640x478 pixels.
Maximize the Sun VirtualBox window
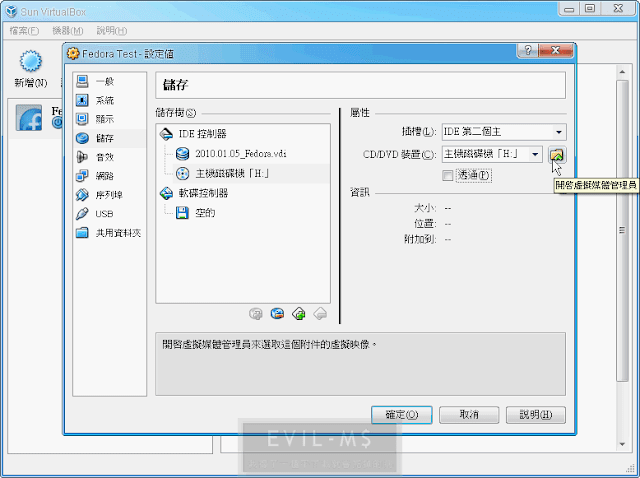[590, 8]
